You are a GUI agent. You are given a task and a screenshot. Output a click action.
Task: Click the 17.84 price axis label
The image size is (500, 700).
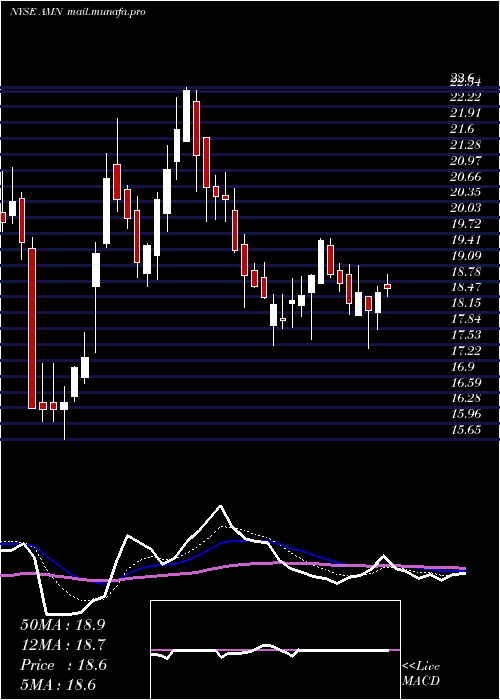(x=465, y=319)
